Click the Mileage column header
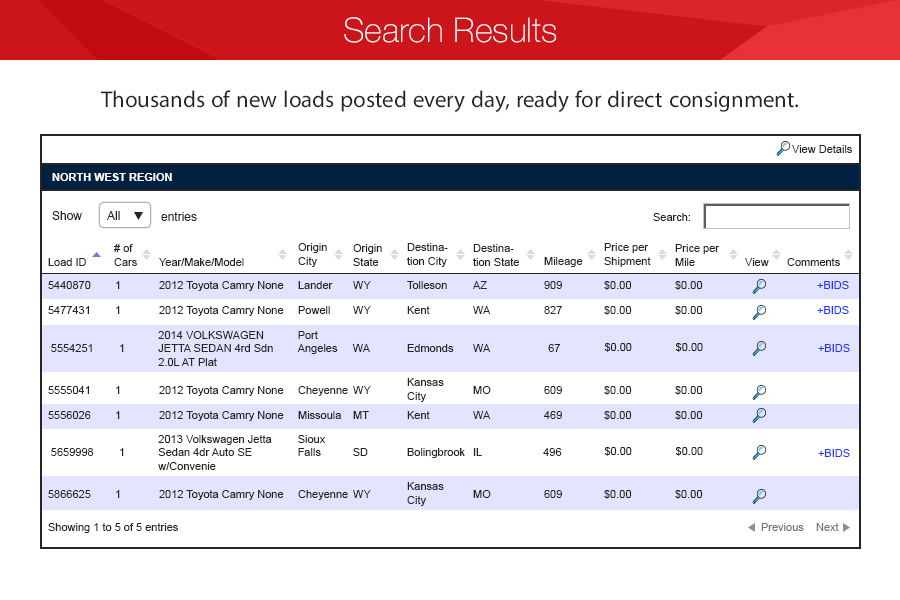 pos(563,261)
